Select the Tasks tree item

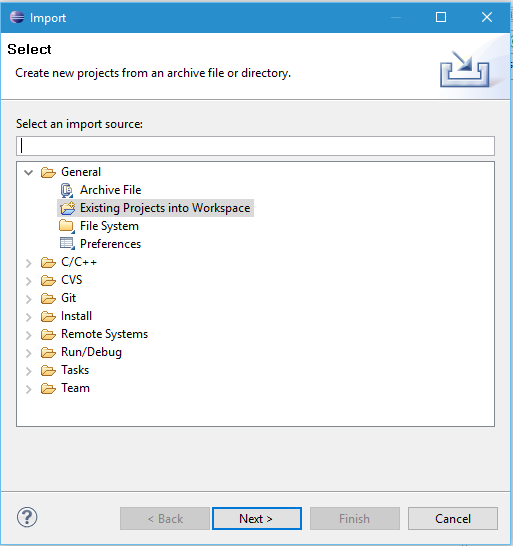[75, 370]
